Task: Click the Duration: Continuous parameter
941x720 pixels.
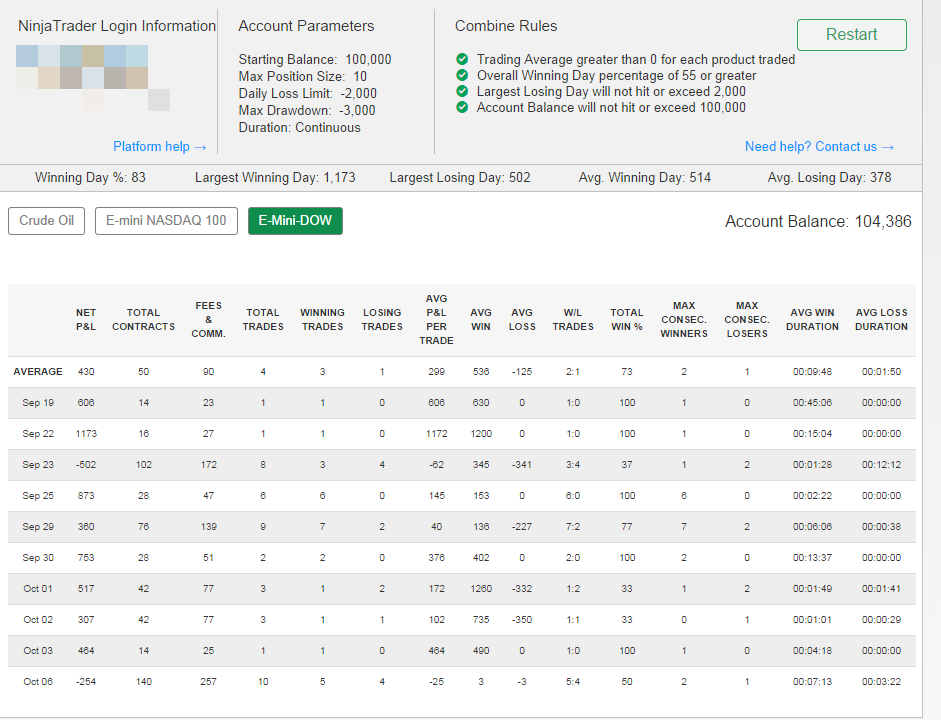Action: 299,128
